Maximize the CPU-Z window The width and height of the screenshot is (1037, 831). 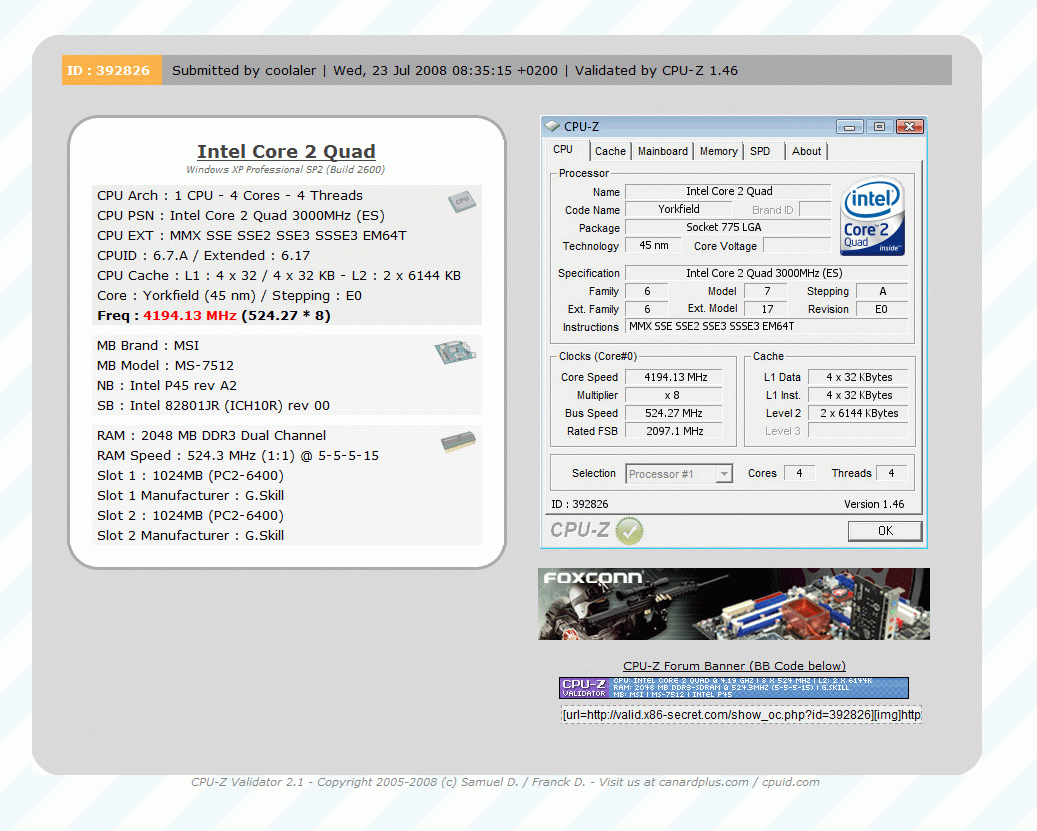(x=879, y=126)
